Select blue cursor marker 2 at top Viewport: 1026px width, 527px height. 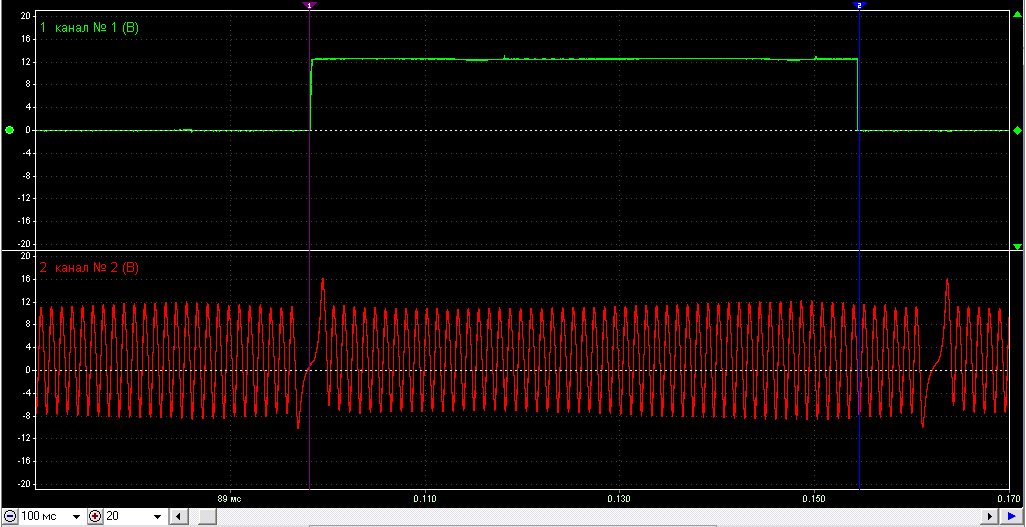click(859, 5)
